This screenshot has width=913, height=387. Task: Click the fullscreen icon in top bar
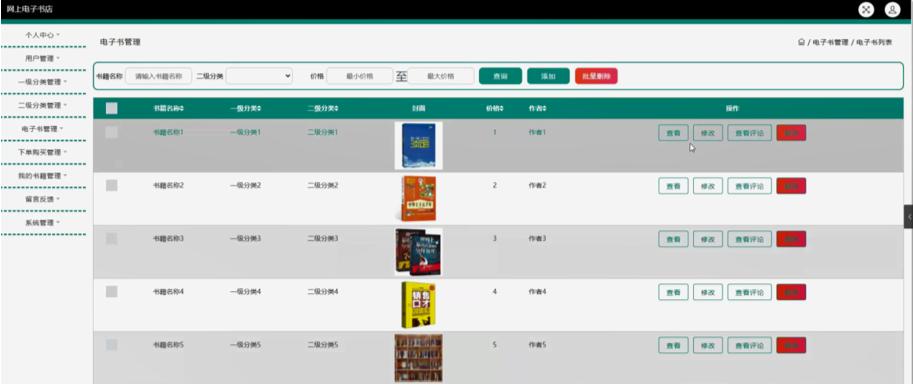click(866, 9)
